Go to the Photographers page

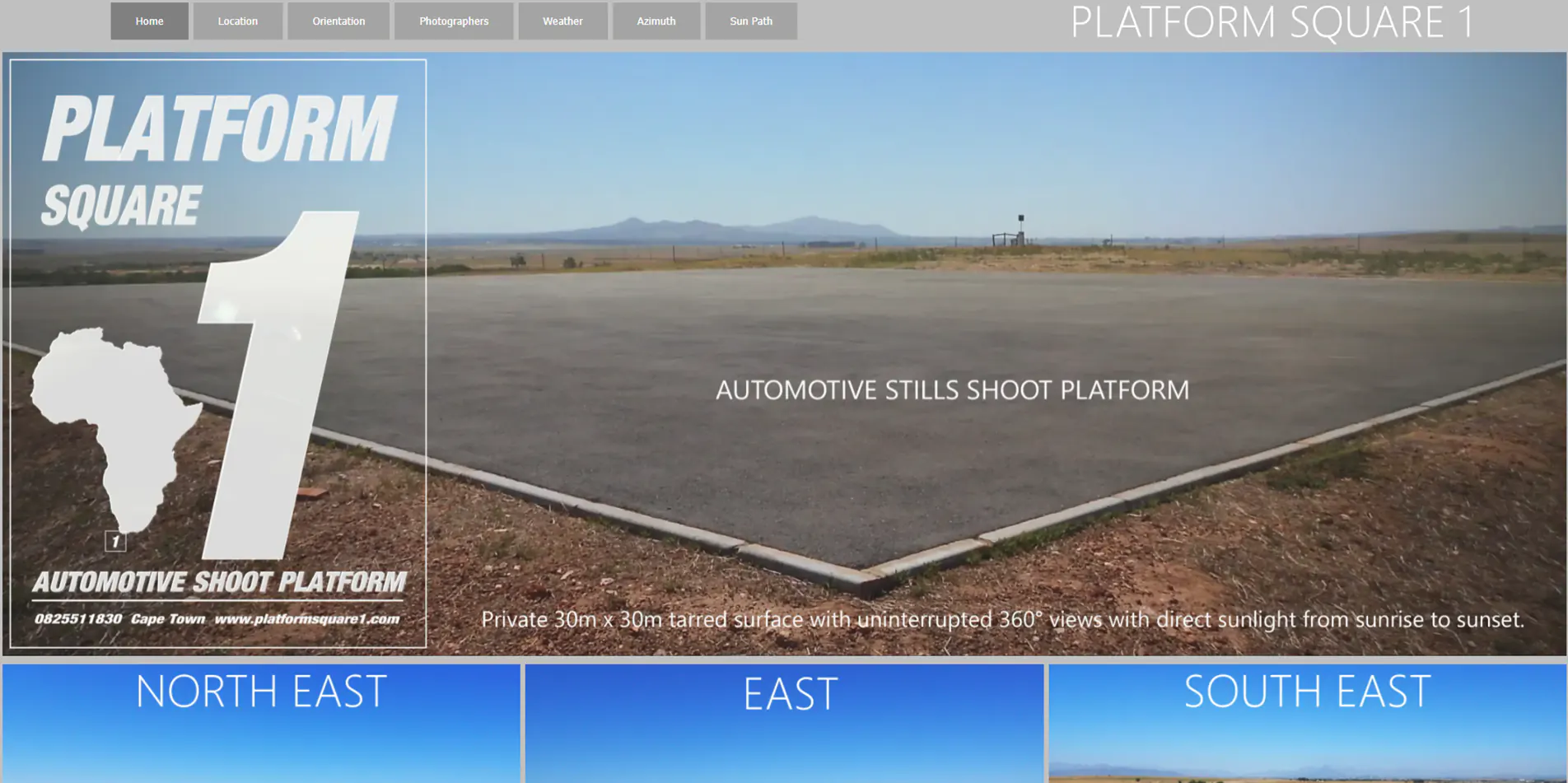454,21
